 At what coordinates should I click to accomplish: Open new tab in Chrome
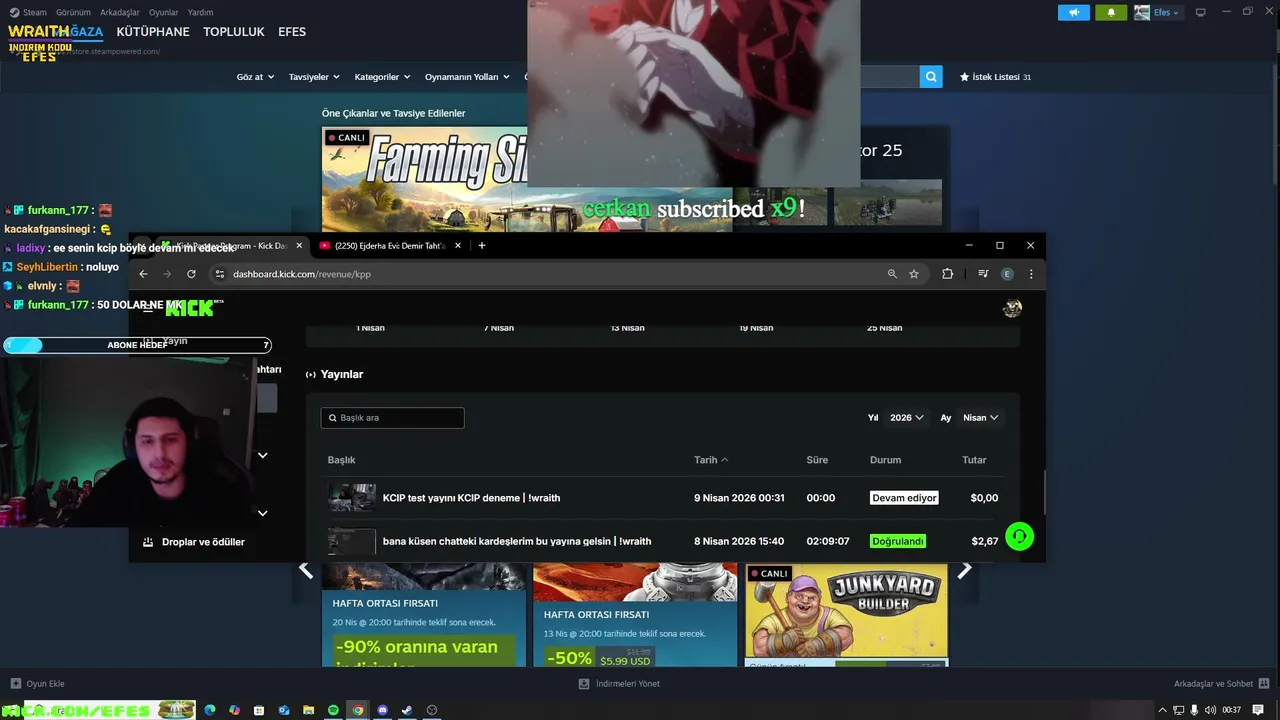tap(481, 245)
